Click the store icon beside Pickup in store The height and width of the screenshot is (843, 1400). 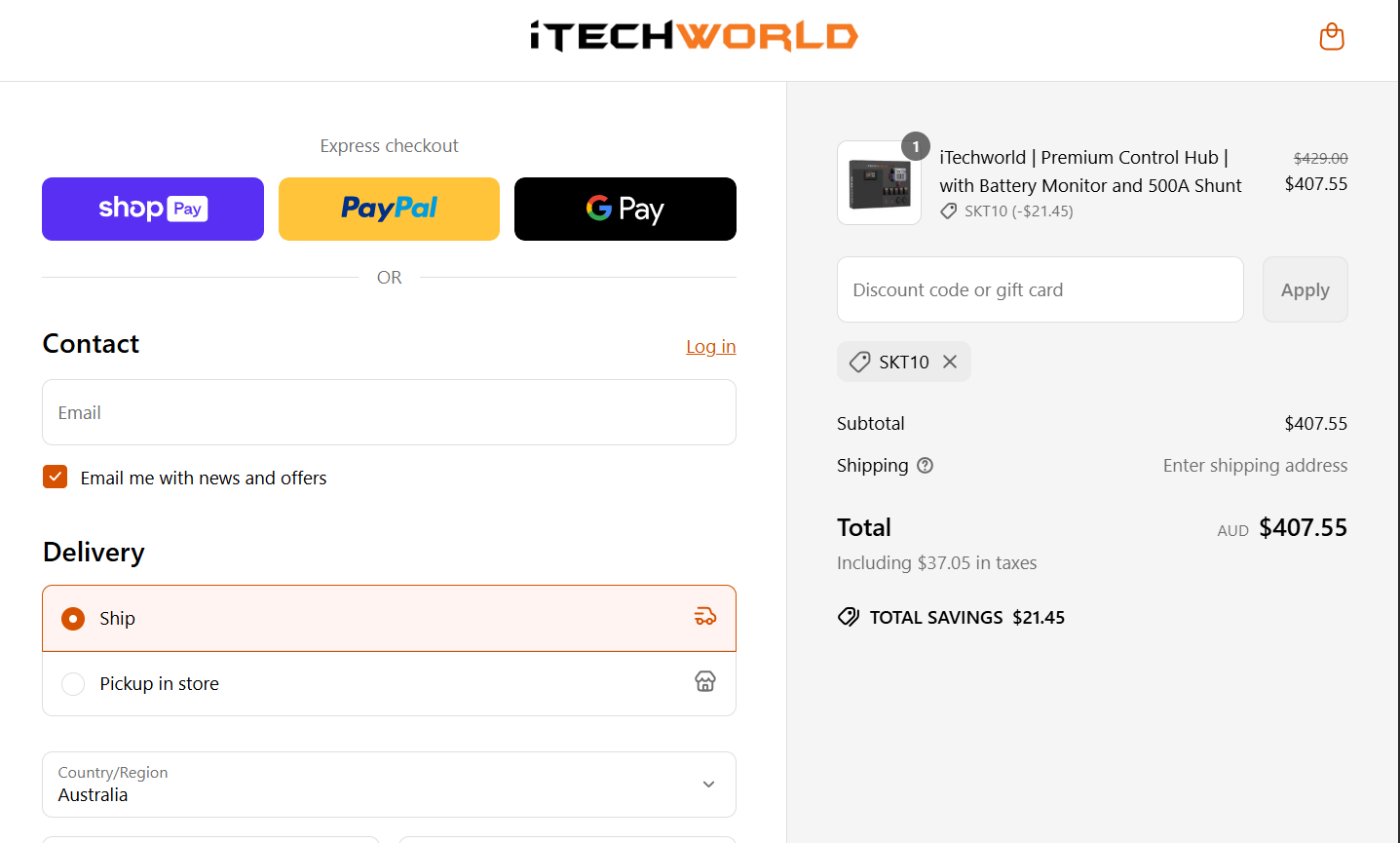pos(704,681)
